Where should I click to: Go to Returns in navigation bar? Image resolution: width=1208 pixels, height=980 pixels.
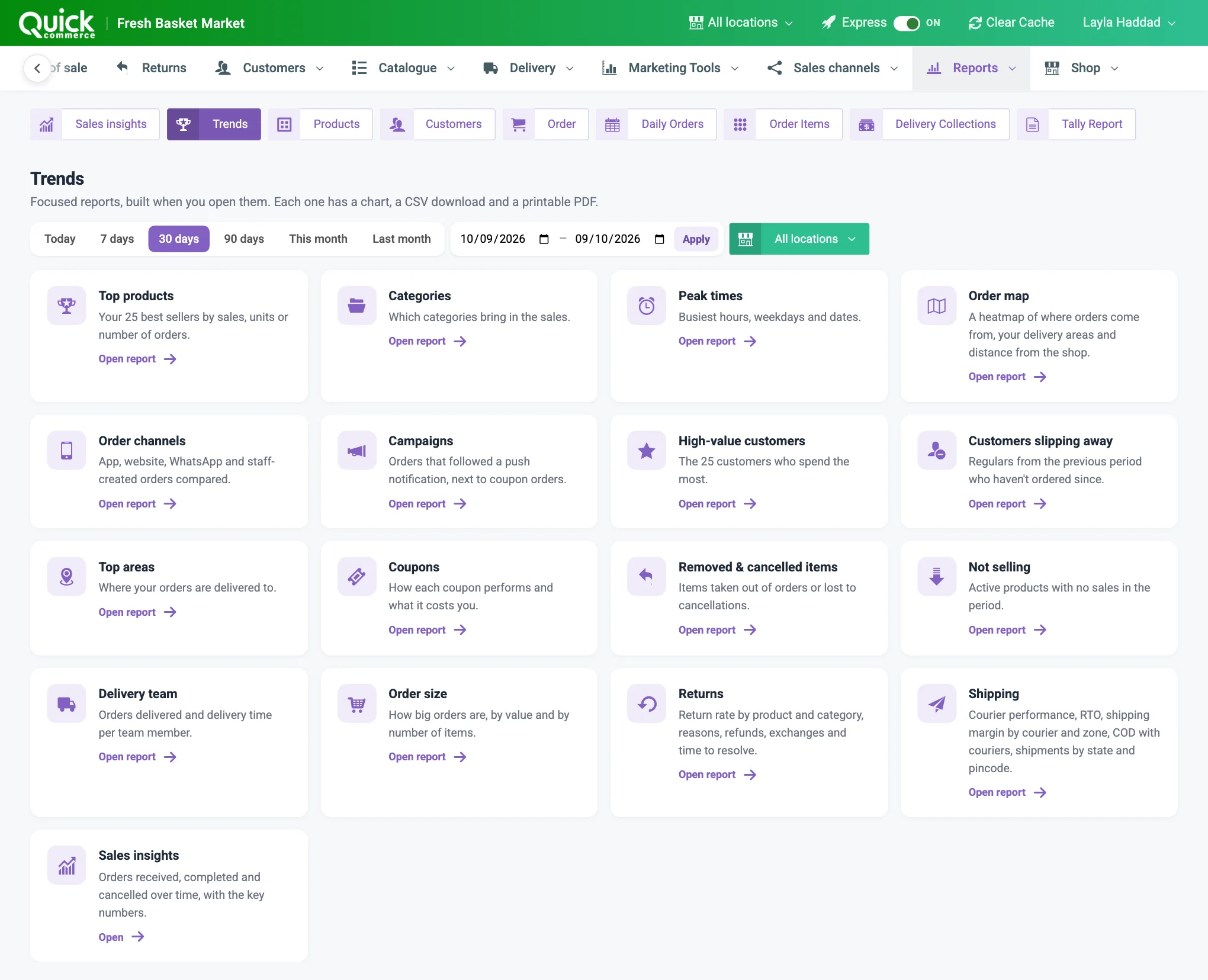tap(152, 68)
